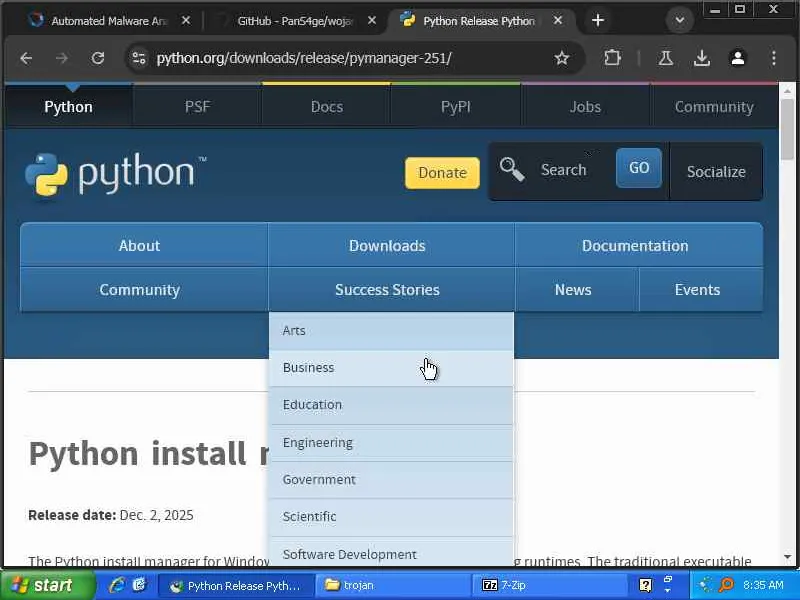Open site information icon in address bar
This screenshot has width=800, height=600.
point(139,58)
